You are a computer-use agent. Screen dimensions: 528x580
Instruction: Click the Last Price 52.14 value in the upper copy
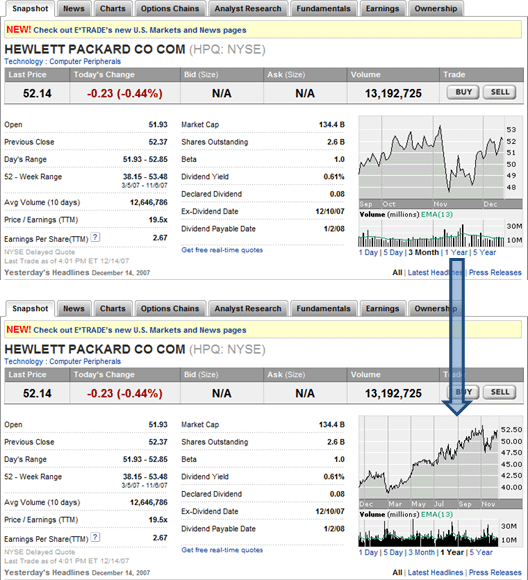[x=37, y=93]
